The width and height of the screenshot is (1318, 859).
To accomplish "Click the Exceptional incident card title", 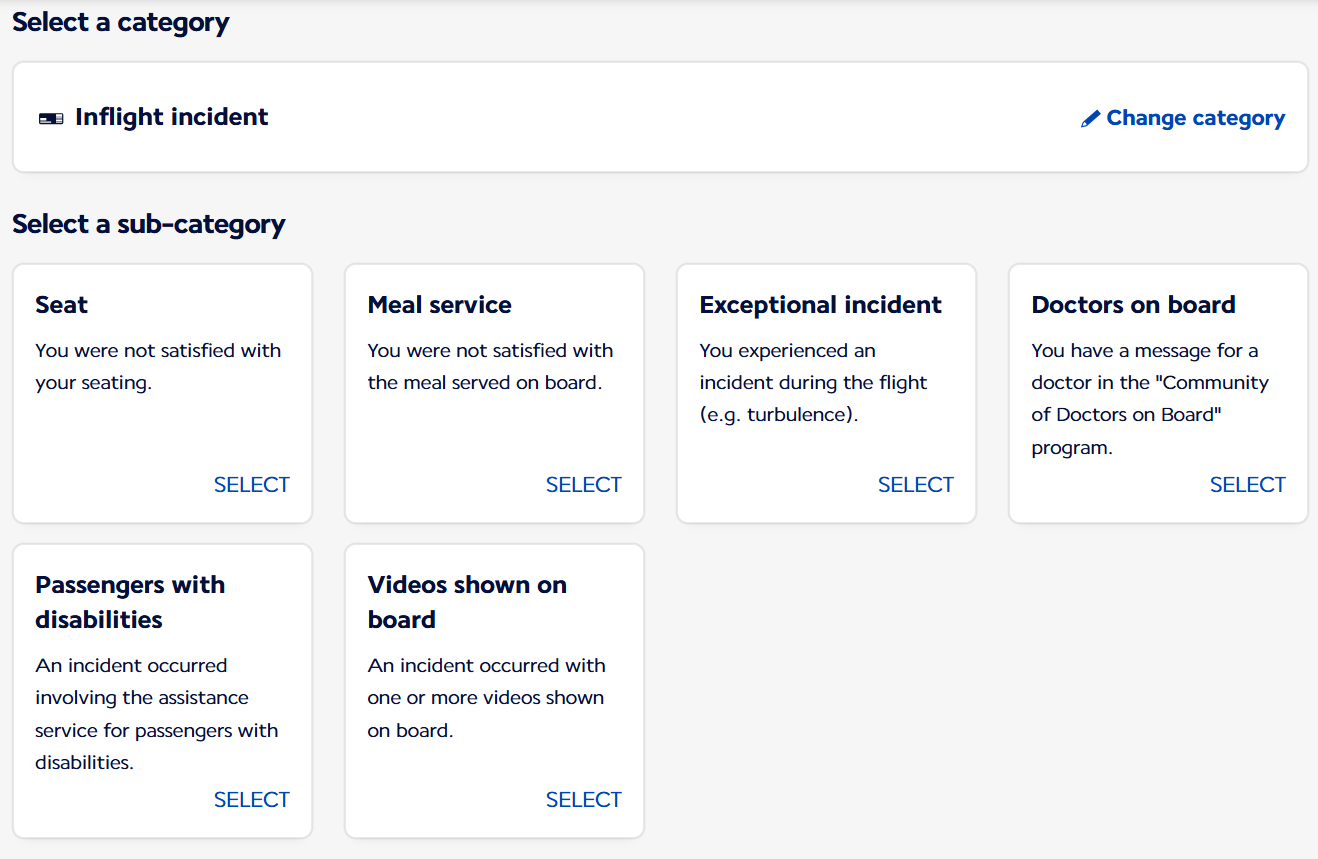I will click(820, 305).
